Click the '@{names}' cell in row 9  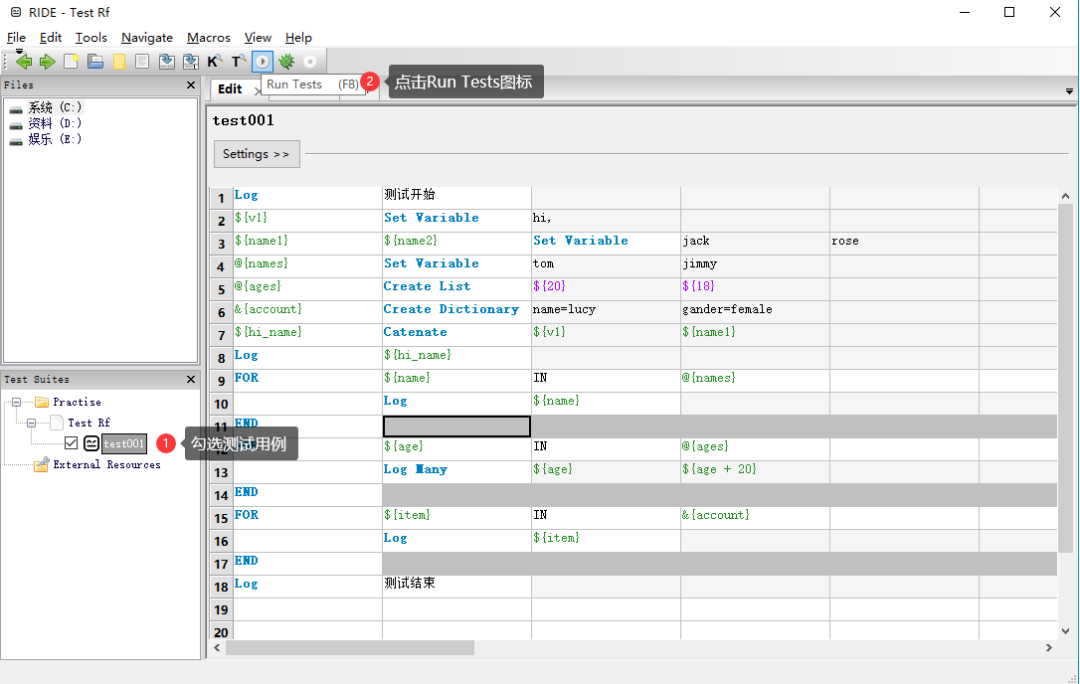(x=755, y=380)
